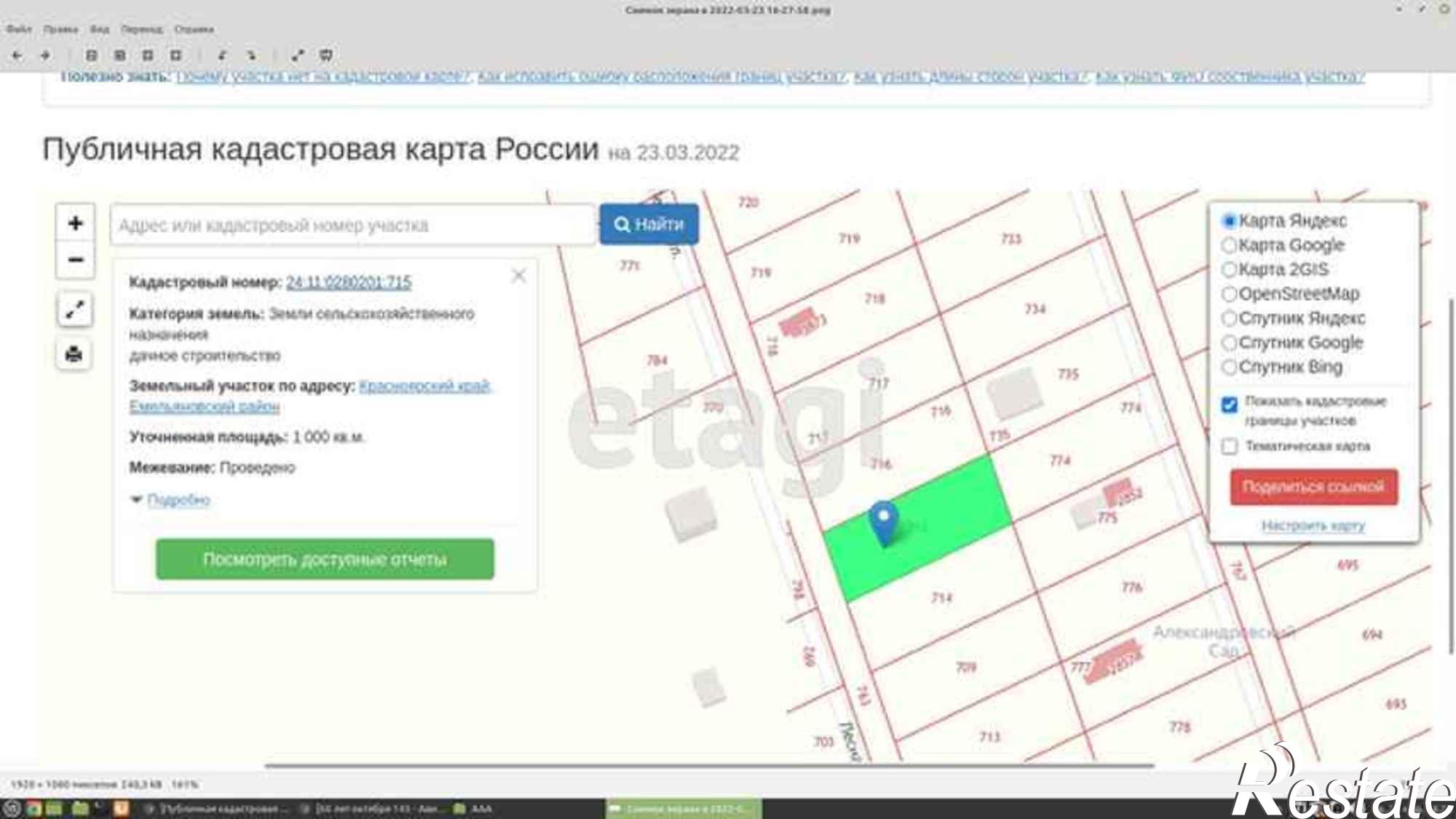Click parcel 714 on the map

pyautogui.click(x=941, y=598)
